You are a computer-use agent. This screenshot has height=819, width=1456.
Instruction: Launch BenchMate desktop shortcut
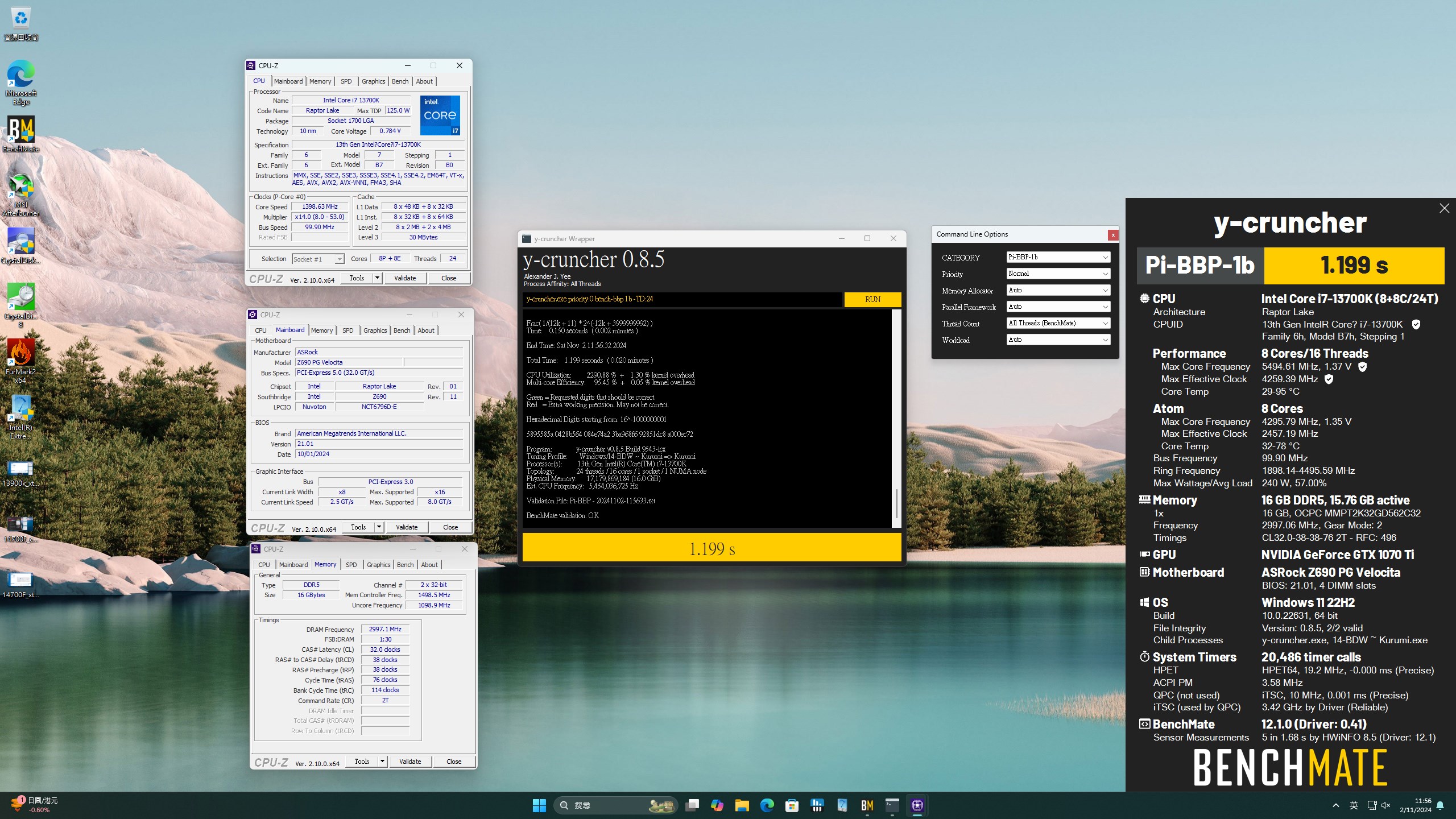[21, 134]
